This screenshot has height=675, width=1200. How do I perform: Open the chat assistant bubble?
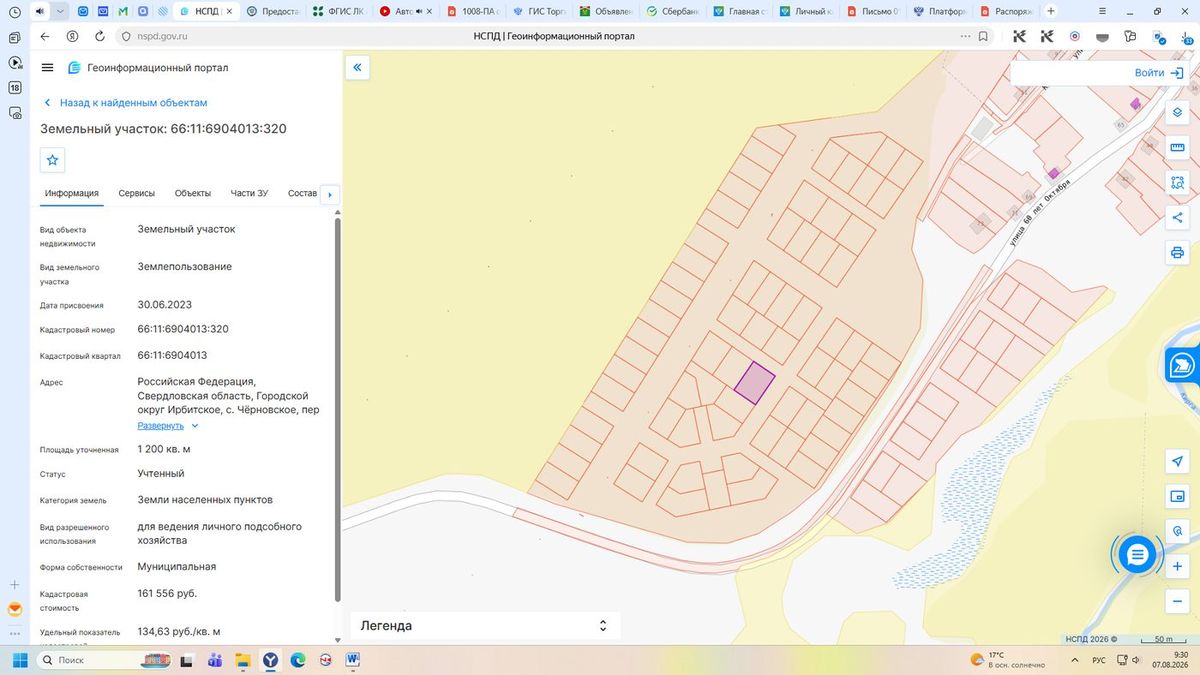[1137, 553]
